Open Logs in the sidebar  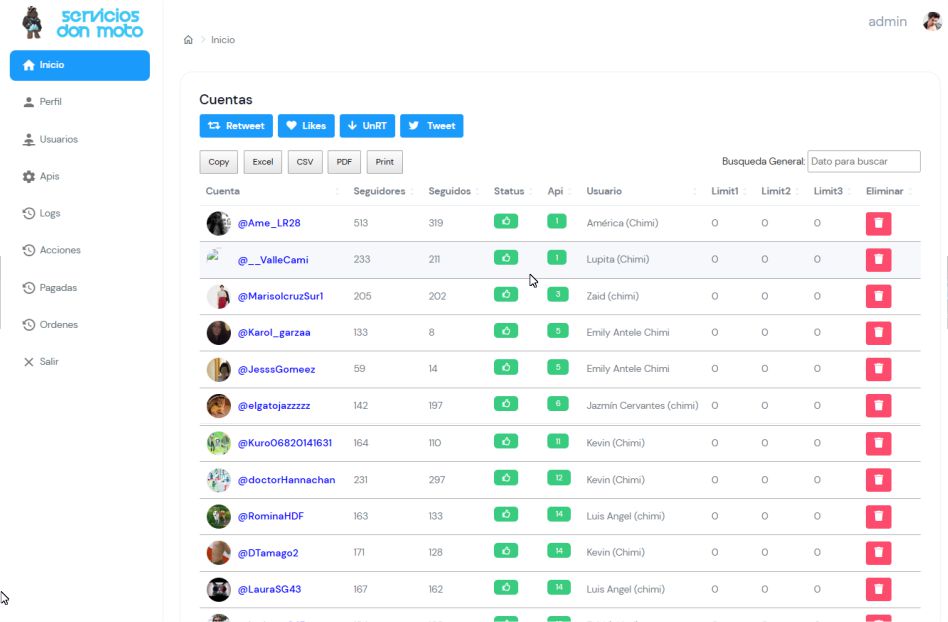(50, 213)
